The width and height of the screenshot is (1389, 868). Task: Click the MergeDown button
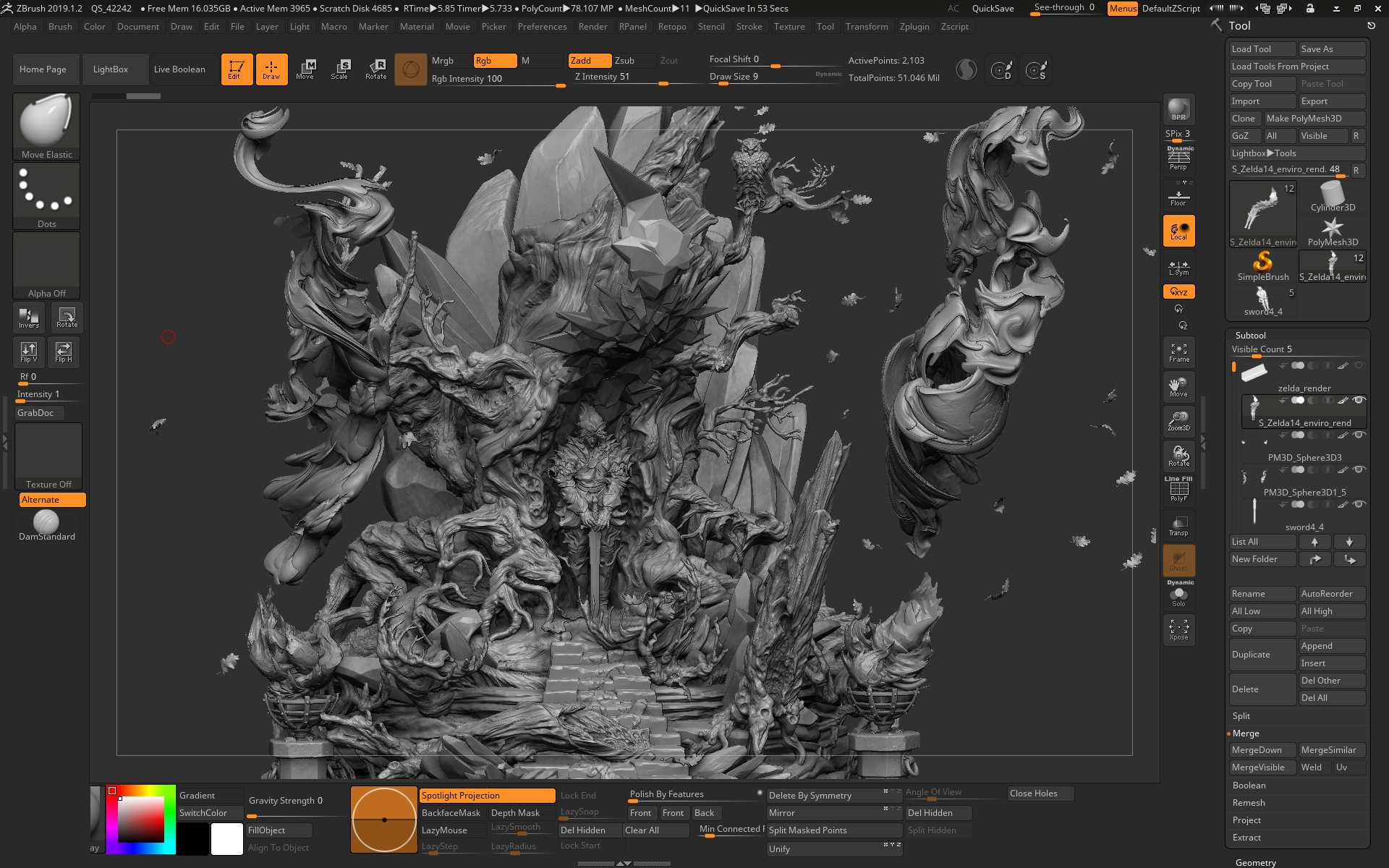pos(1262,749)
